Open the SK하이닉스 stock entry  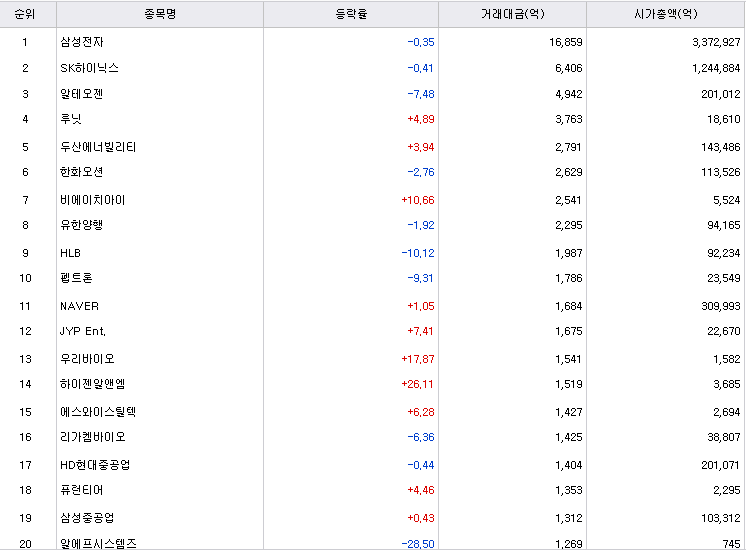tap(89, 68)
